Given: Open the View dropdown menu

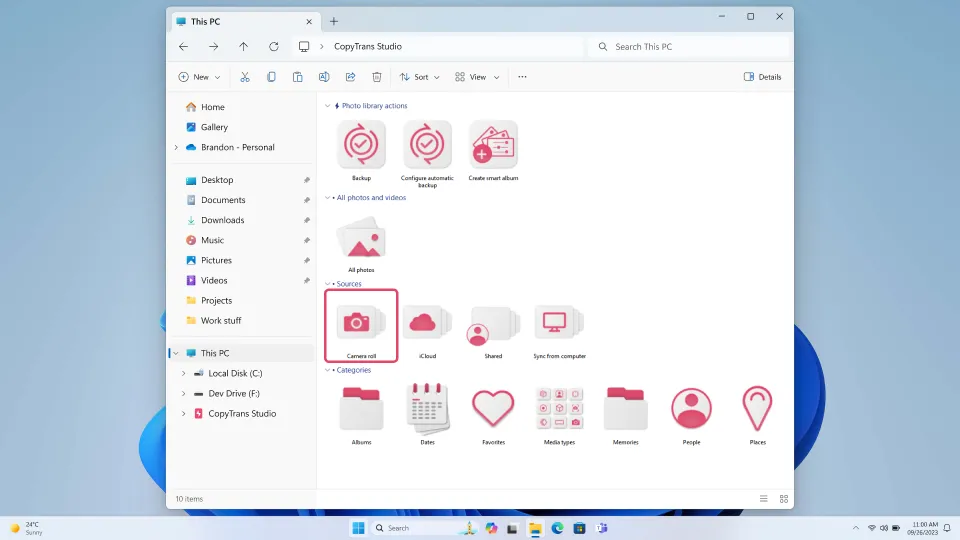Looking at the screenshot, I should point(478,77).
